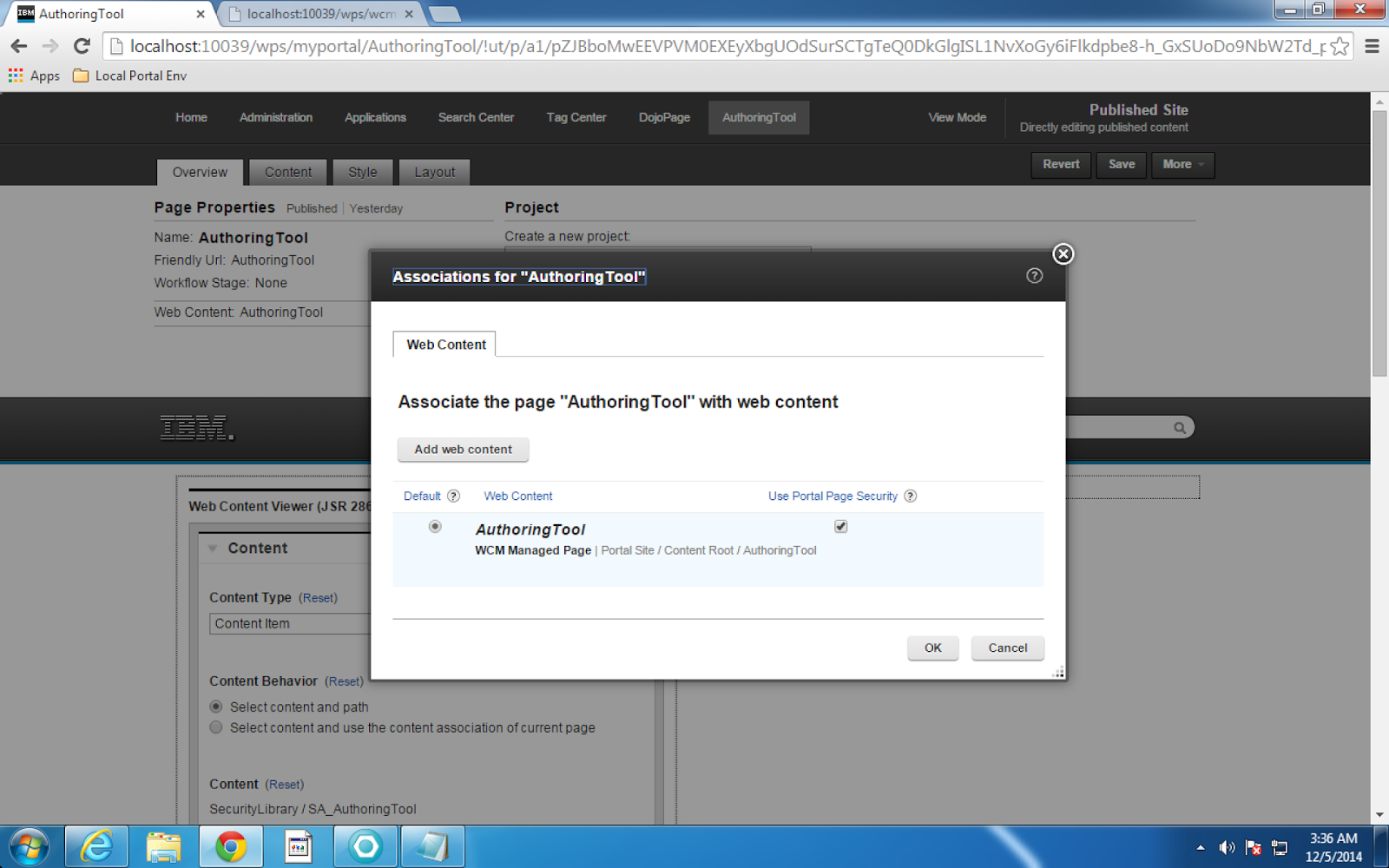Click the page vertical scrollbar thumb
Viewport: 1389px width, 868px height.
[1379, 243]
